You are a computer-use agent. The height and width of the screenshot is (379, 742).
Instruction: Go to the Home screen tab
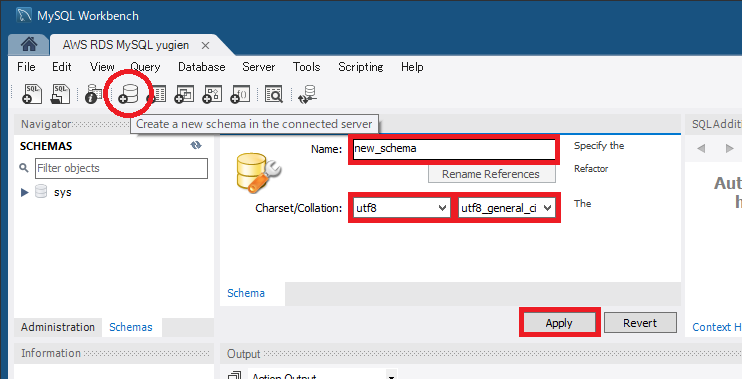click(x=29, y=45)
